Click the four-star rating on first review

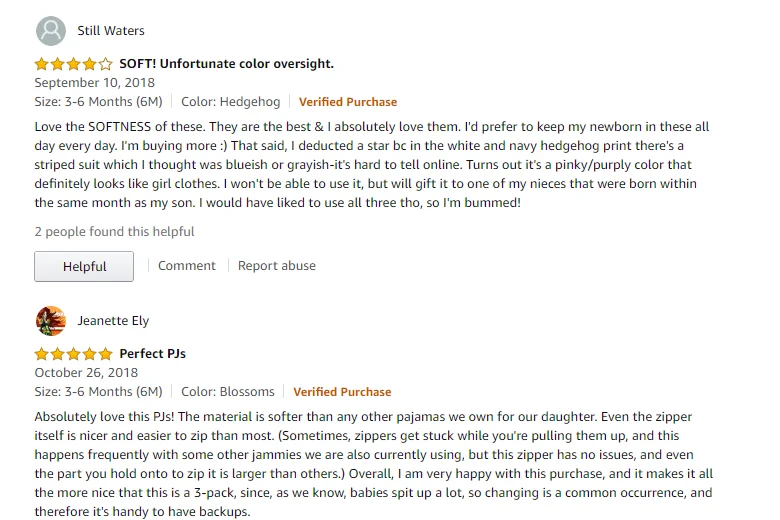pyautogui.click(x=73, y=64)
